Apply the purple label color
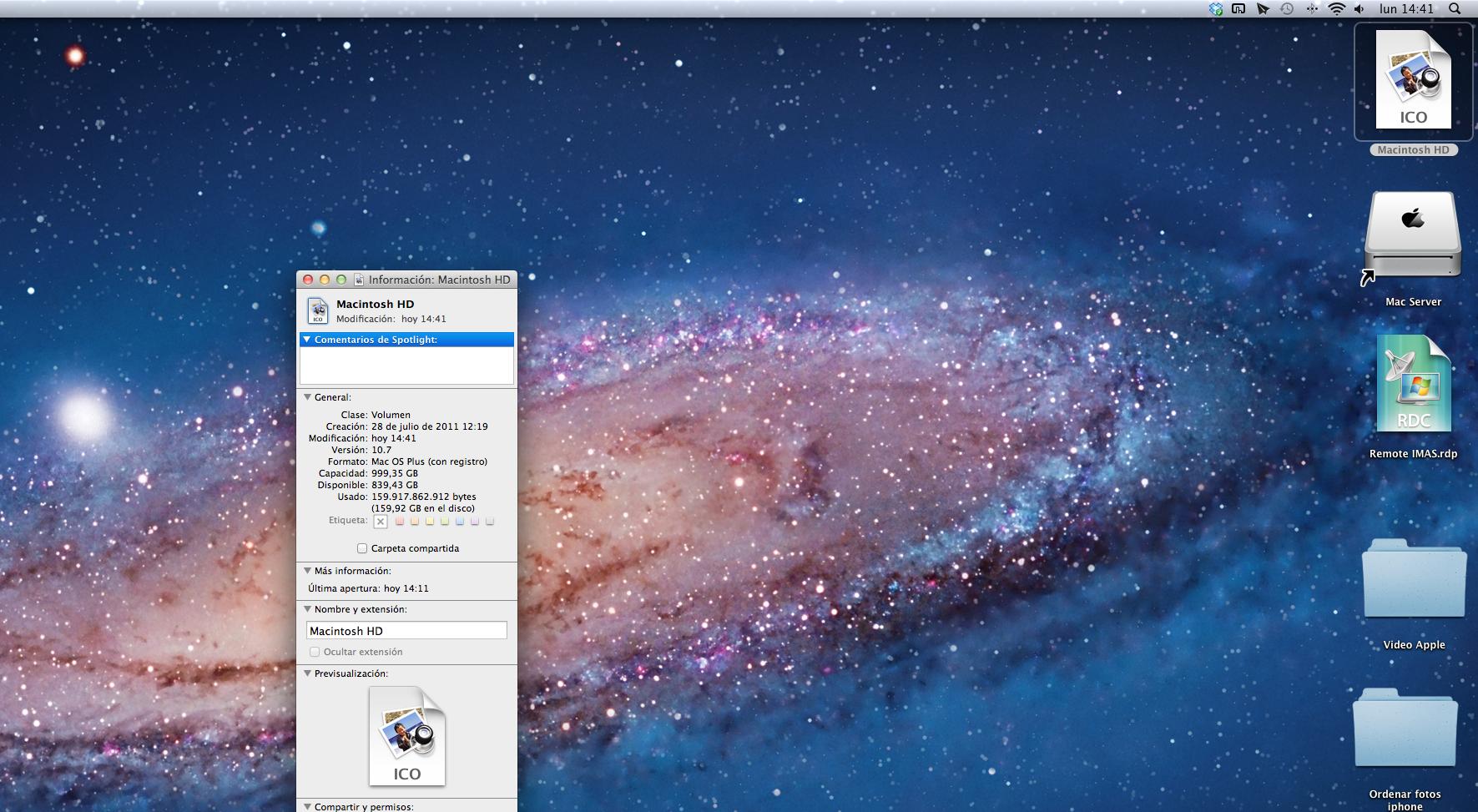Image resolution: width=1478 pixels, height=812 pixels. [475, 522]
